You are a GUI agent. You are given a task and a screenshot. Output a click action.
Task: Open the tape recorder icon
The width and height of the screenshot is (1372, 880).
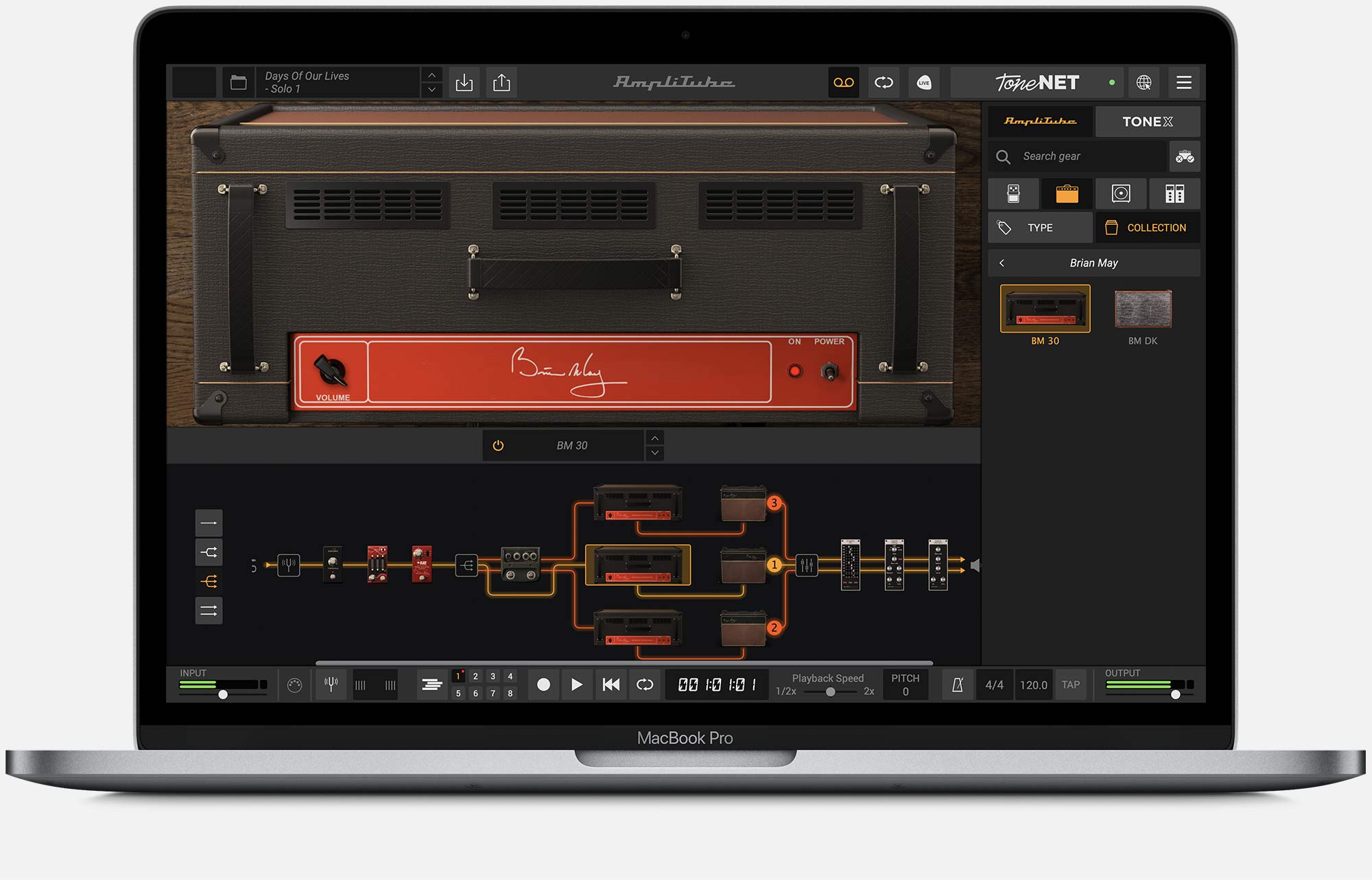point(843,83)
